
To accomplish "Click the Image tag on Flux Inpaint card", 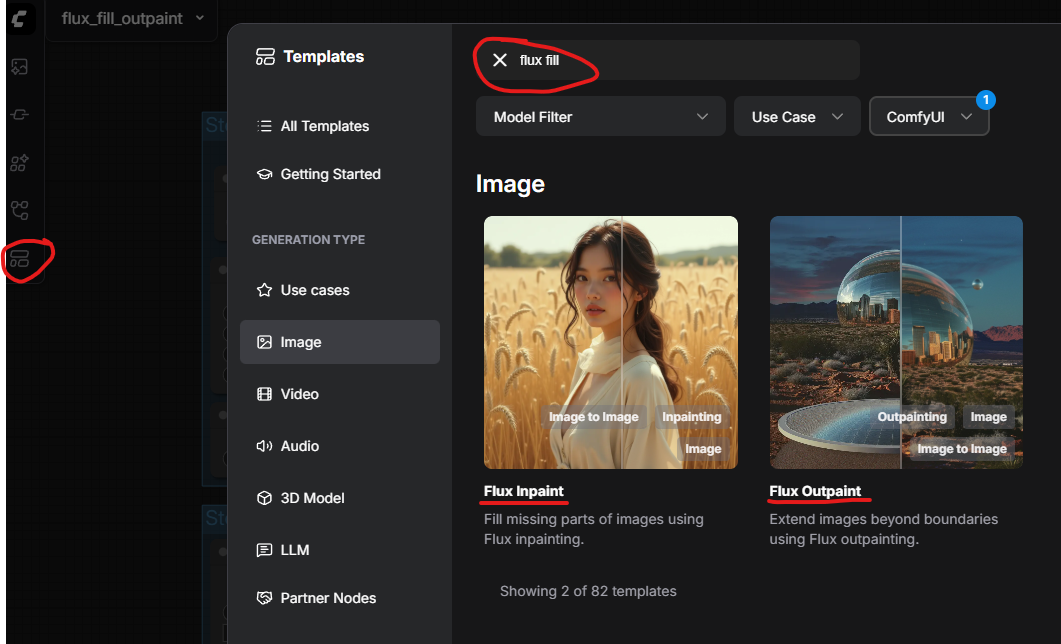I will click(703, 448).
